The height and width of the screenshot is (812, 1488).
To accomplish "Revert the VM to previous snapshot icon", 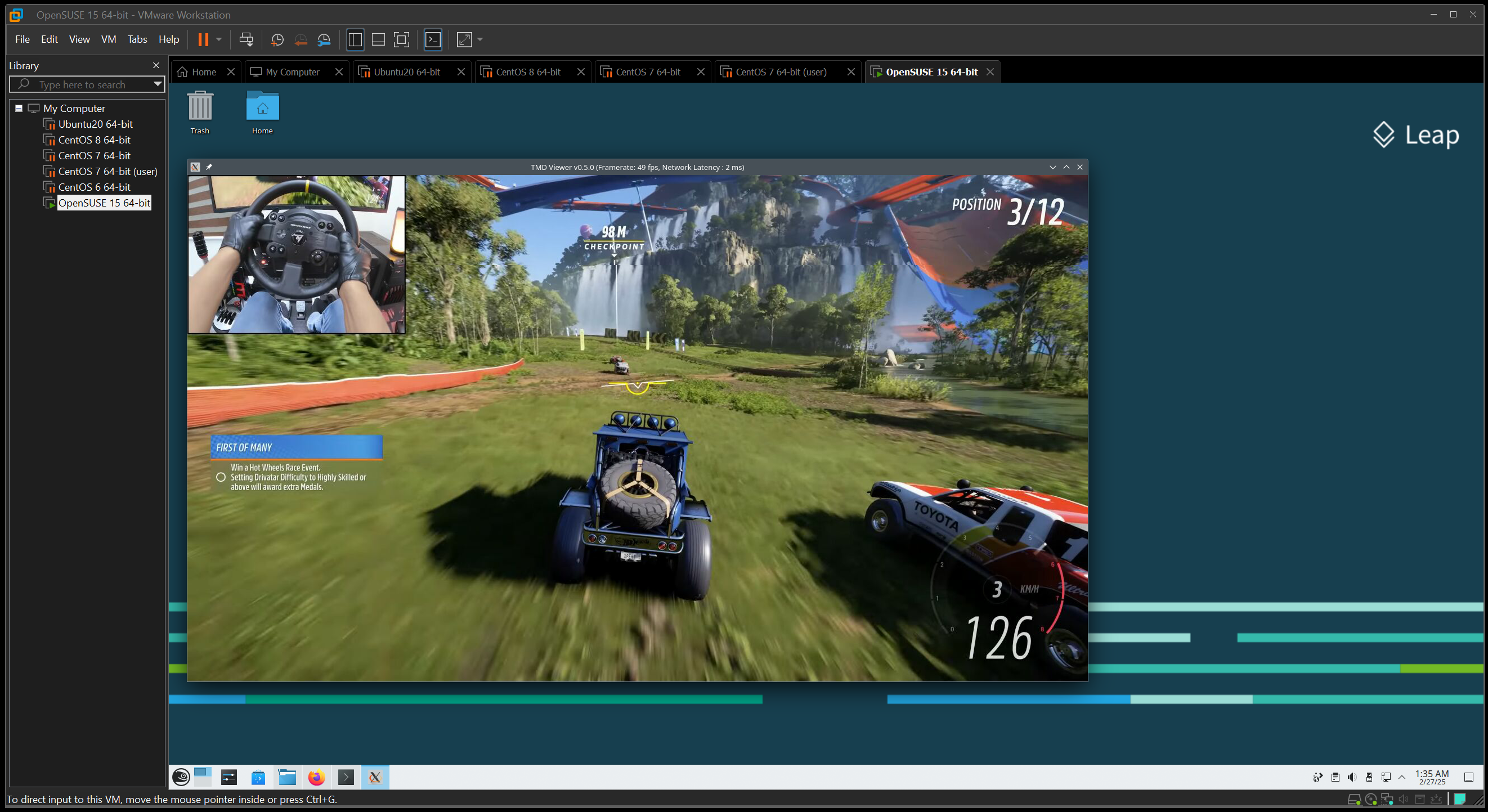I will [301, 39].
